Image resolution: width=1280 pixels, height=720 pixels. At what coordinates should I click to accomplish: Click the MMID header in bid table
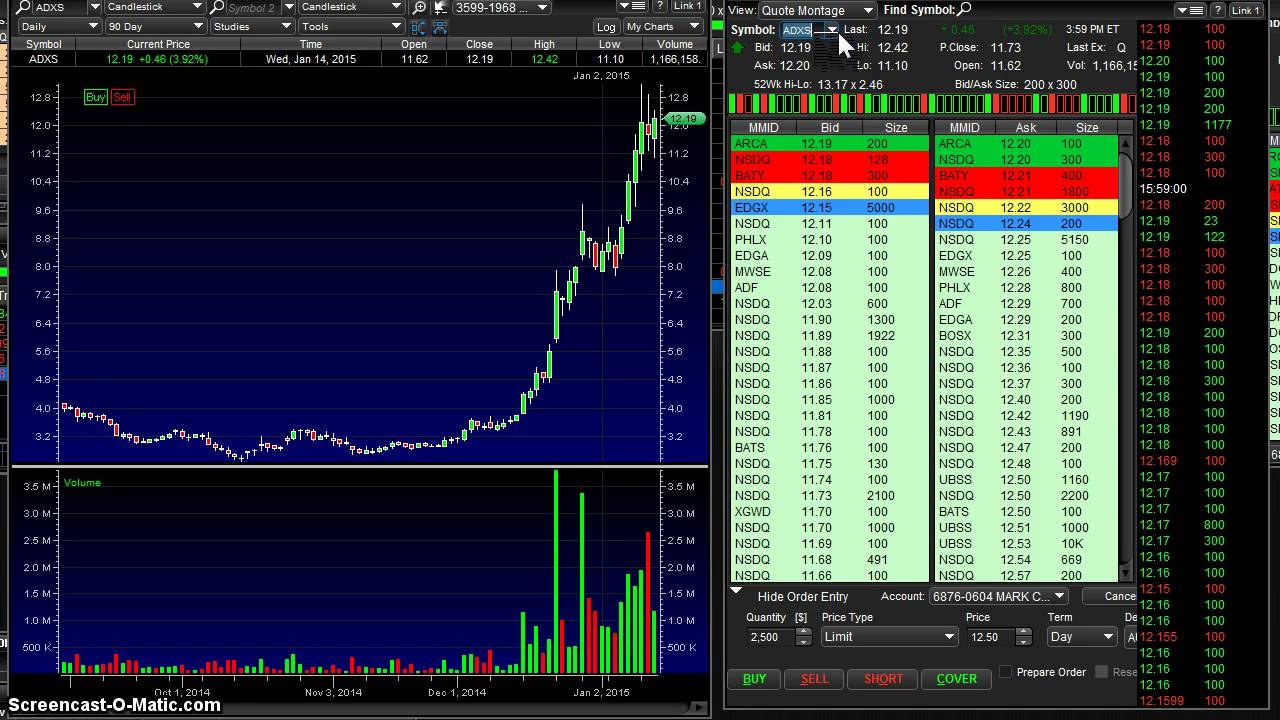(763, 128)
